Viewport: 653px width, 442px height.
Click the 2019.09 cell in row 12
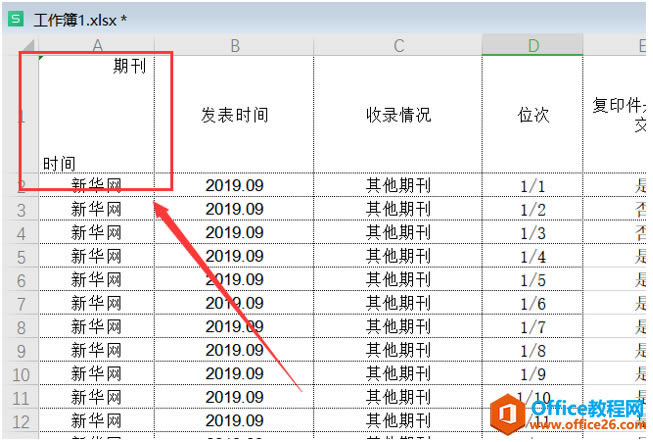tap(234, 421)
